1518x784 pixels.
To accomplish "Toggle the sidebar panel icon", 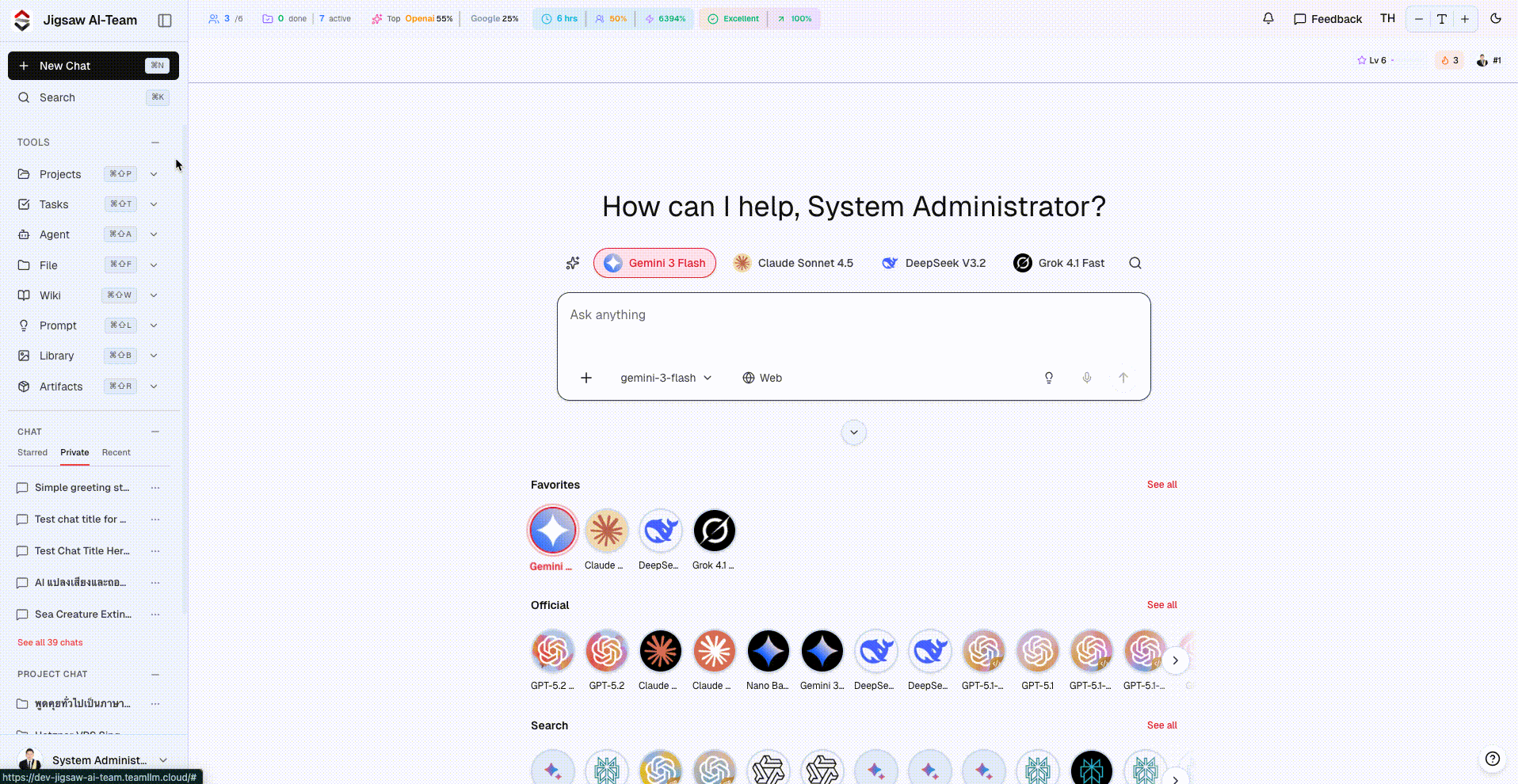I will coord(165,21).
